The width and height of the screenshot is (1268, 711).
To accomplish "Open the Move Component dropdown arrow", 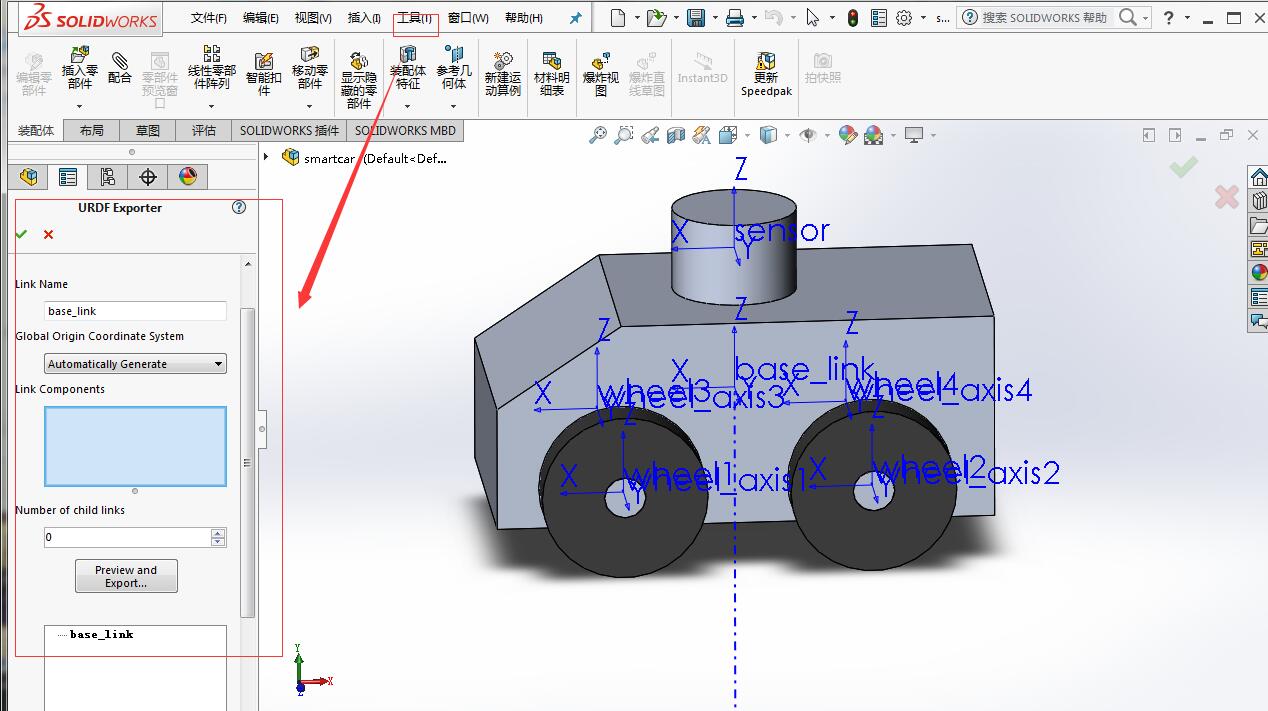I will click(x=310, y=105).
